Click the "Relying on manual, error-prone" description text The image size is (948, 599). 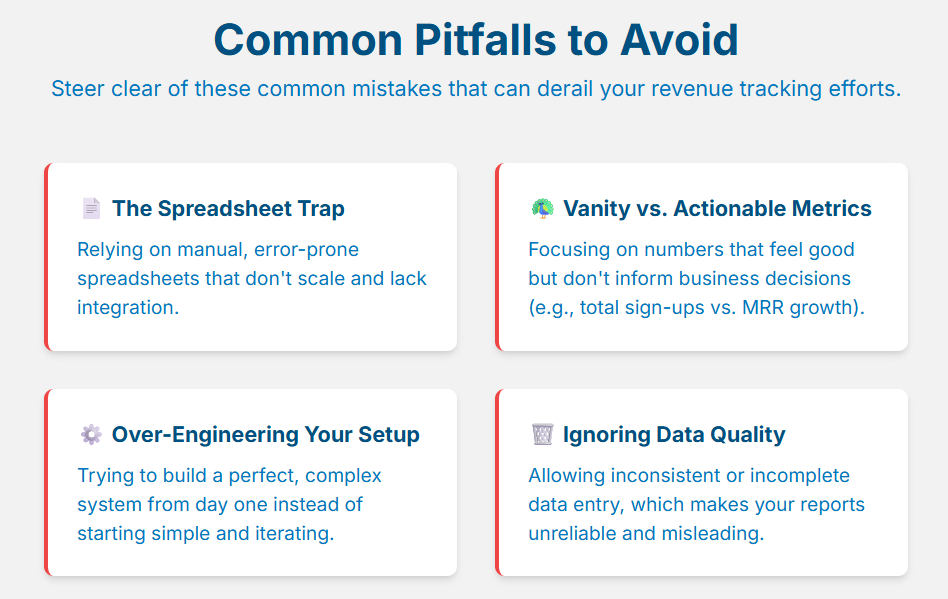[x=217, y=249]
